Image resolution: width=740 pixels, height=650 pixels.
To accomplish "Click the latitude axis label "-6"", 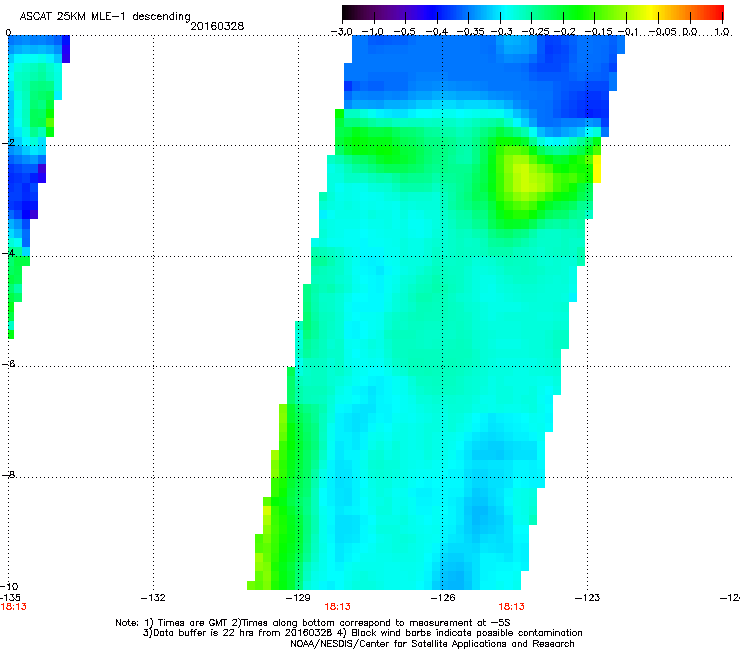I will (x=8, y=364).
